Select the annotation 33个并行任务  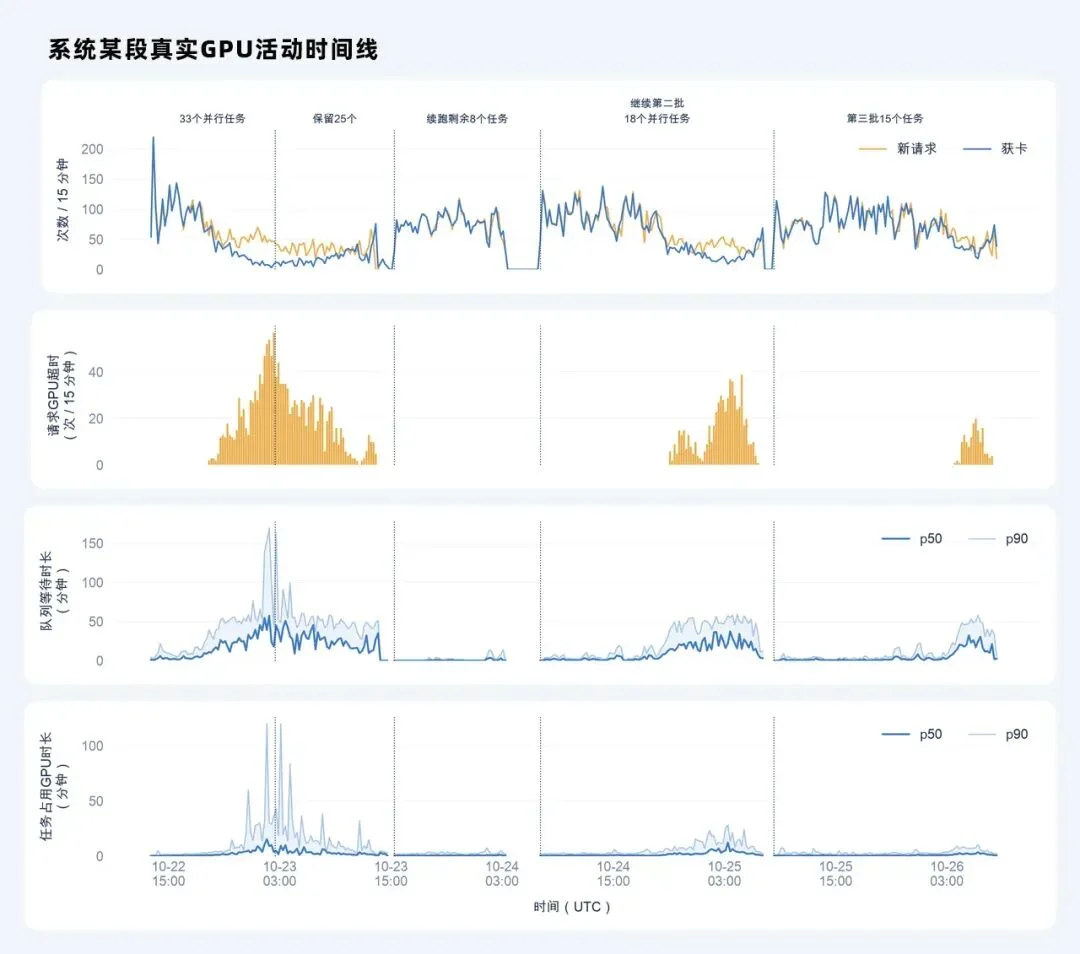coord(212,118)
